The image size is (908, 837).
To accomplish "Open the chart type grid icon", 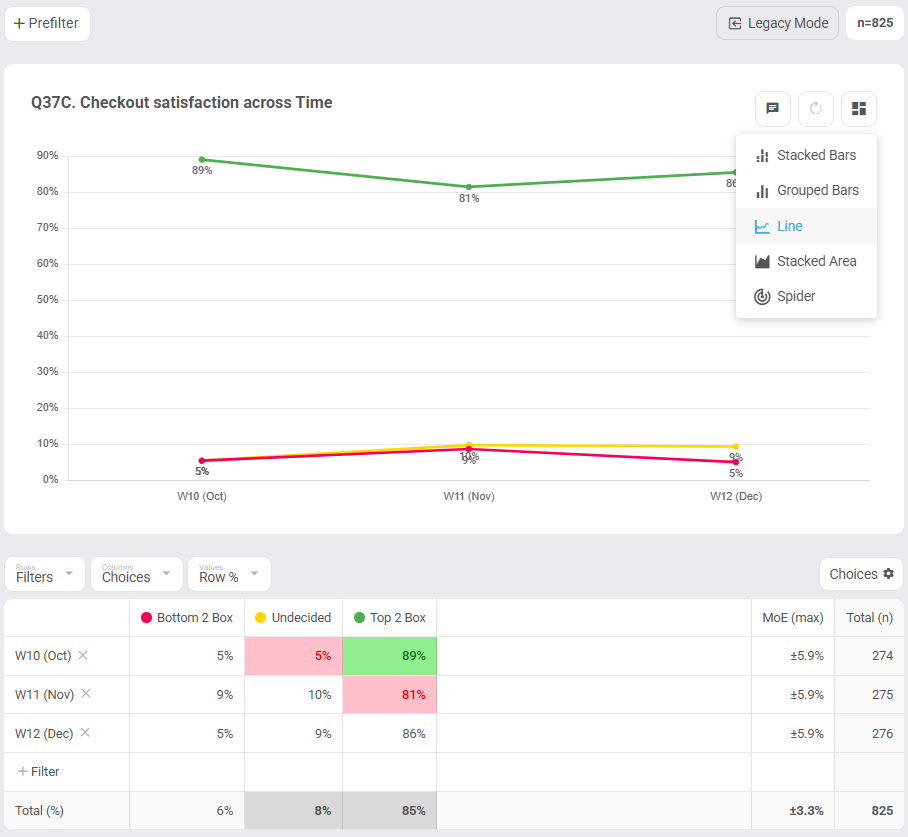I will click(859, 108).
